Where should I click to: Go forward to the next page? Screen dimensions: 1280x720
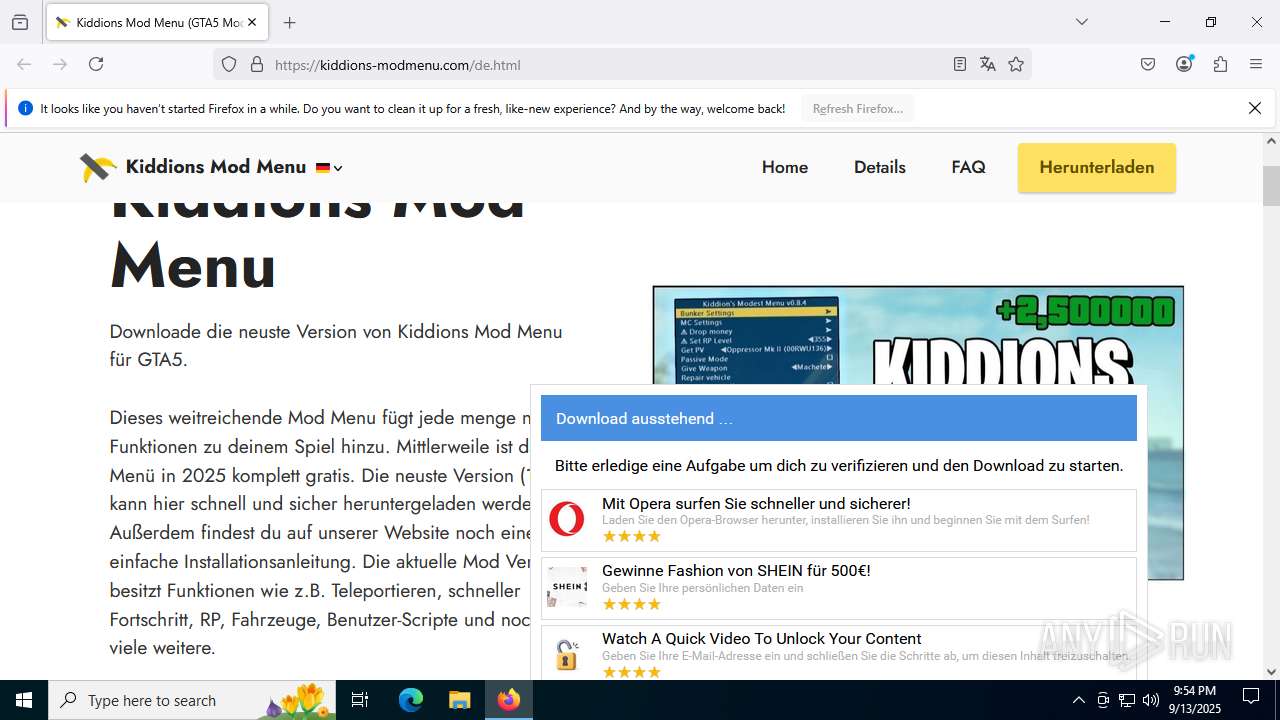[x=60, y=64]
